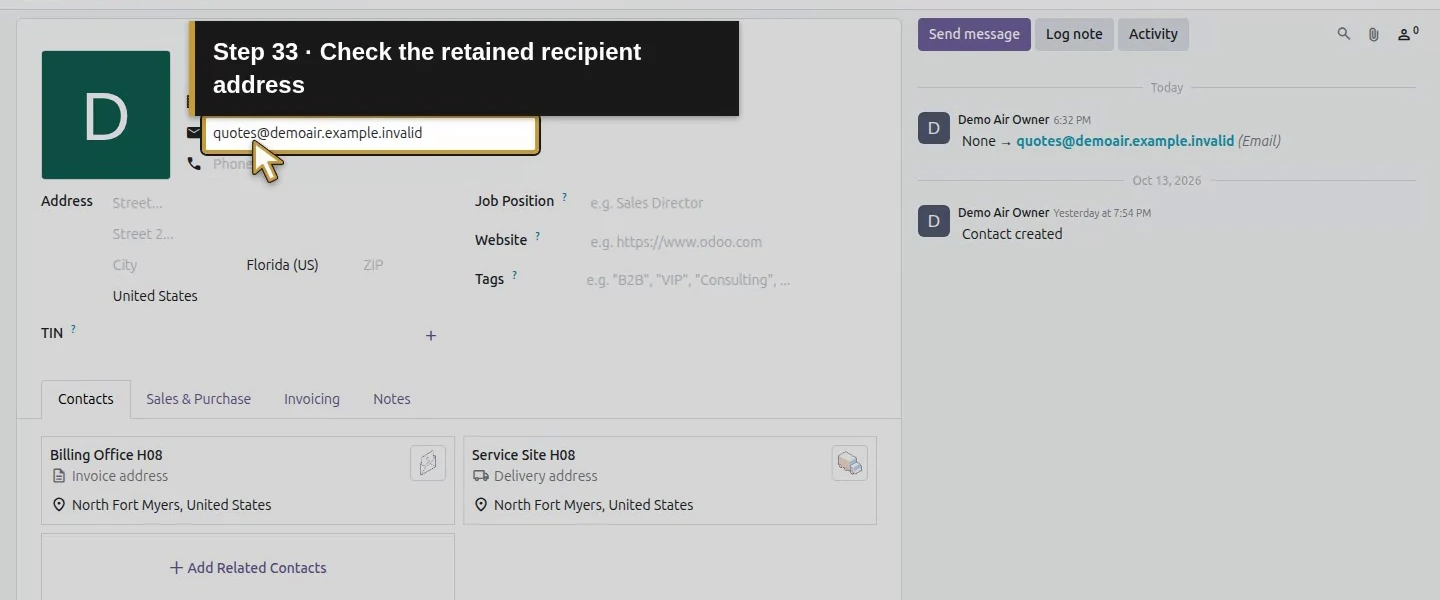
Task: Click Billing Office H08 invoice avatar icon
Action: tap(428, 463)
